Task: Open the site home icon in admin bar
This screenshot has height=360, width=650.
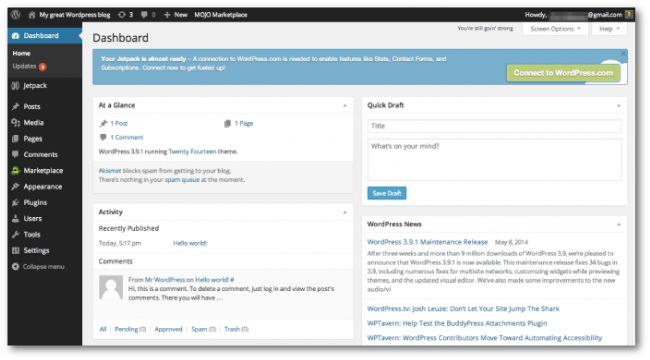Action: (32, 15)
